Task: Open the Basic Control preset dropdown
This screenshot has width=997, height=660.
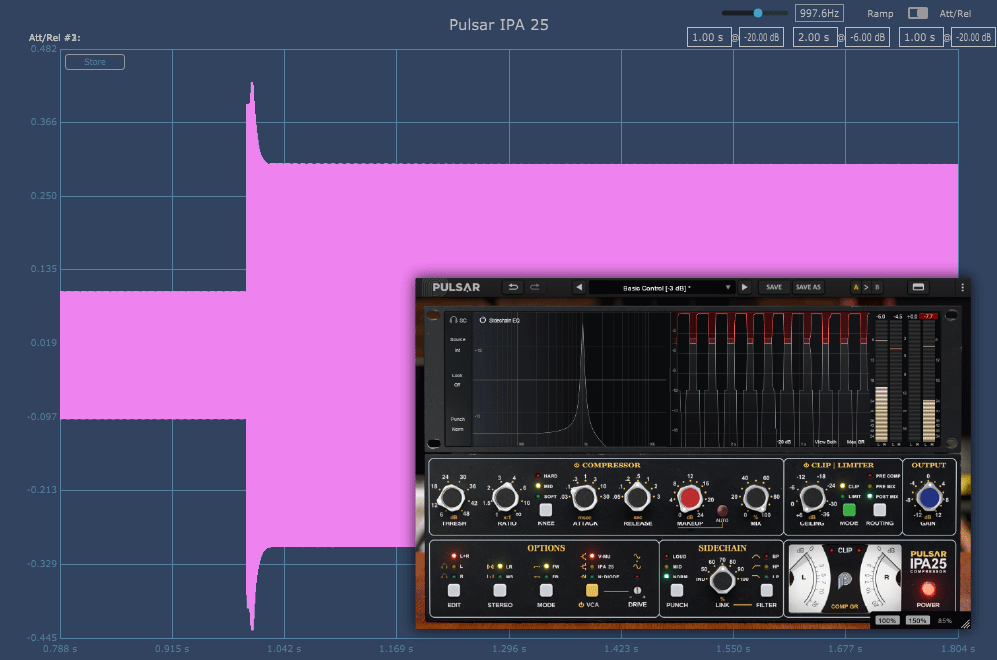Action: 660,287
